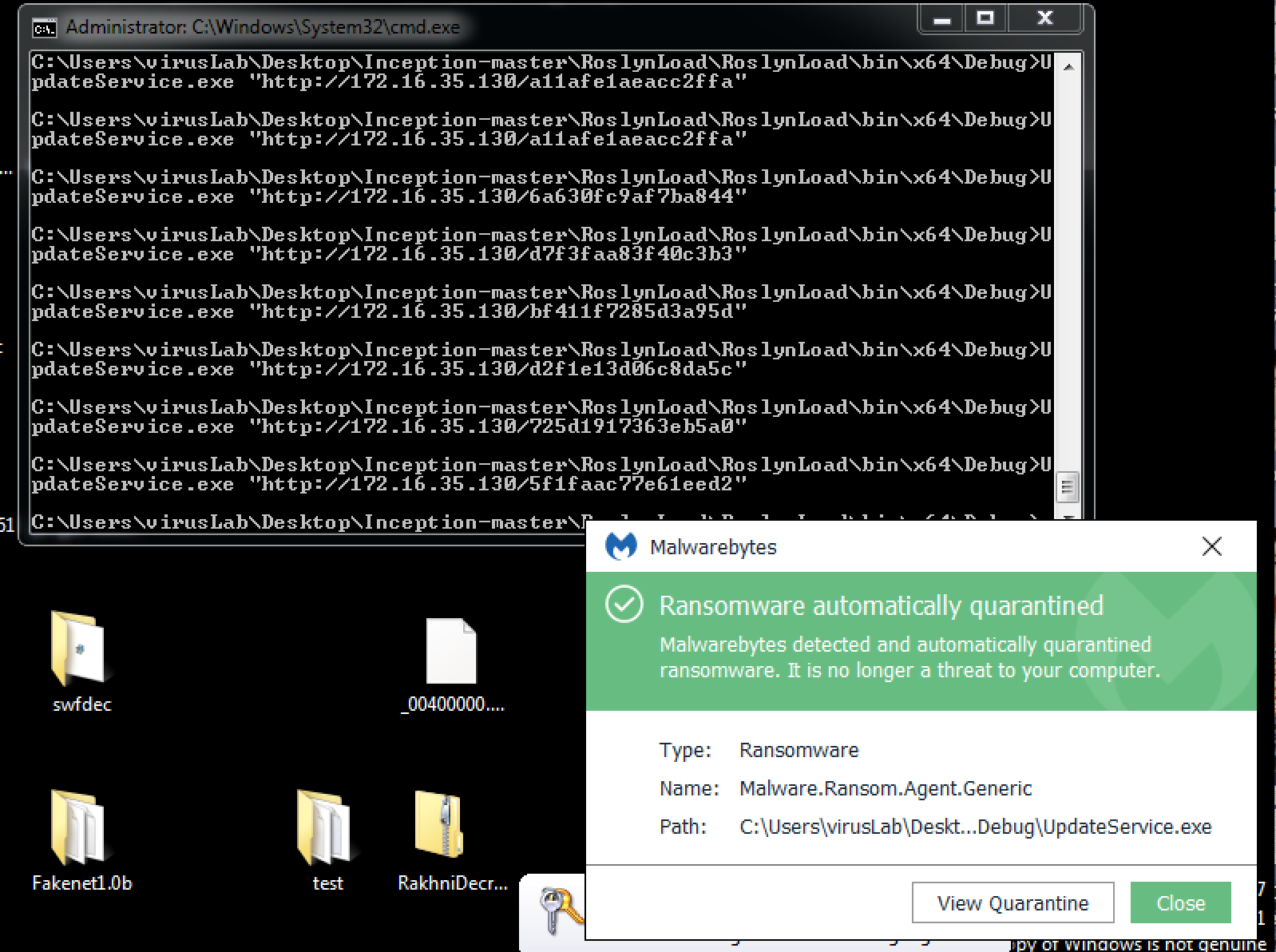
Task: Click the cmd scrollbar up arrow
Action: 1068,66
